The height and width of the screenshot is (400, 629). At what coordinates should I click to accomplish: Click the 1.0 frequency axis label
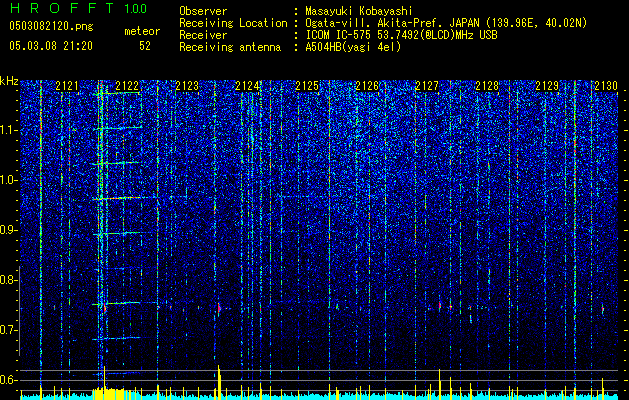pyautogui.click(x=9, y=181)
